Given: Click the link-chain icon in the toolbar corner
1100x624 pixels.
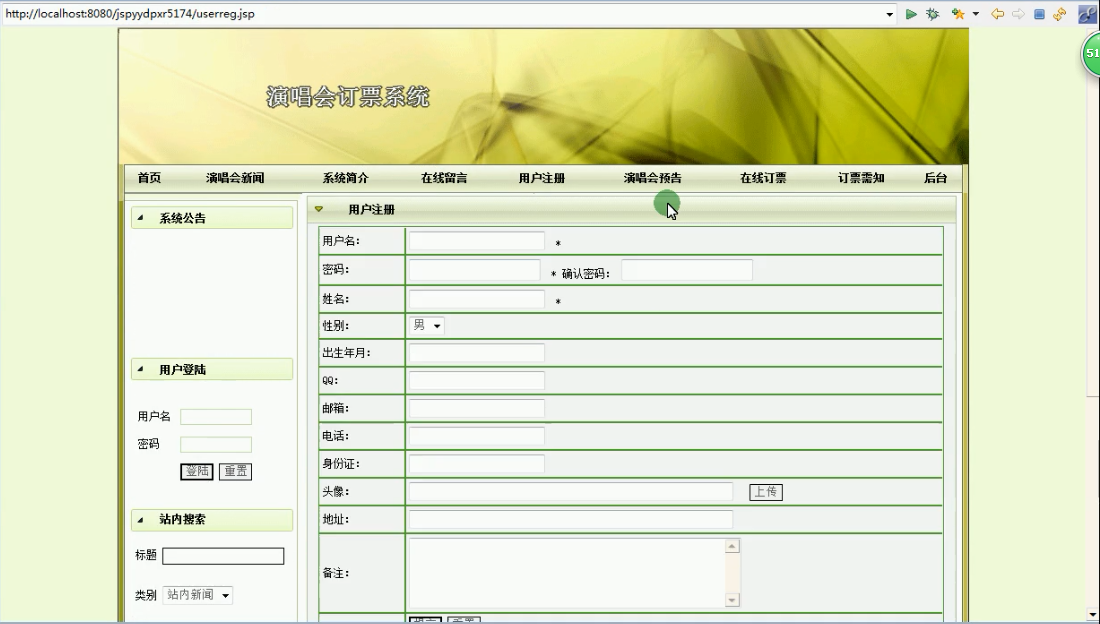Looking at the screenshot, I should coord(1087,14).
